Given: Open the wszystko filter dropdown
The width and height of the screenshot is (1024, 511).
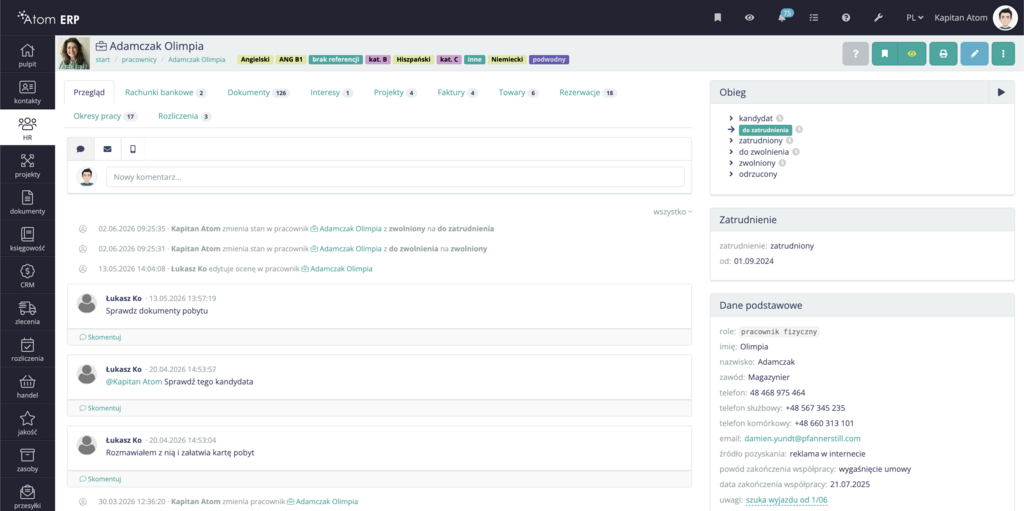Looking at the screenshot, I should [x=672, y=212].
